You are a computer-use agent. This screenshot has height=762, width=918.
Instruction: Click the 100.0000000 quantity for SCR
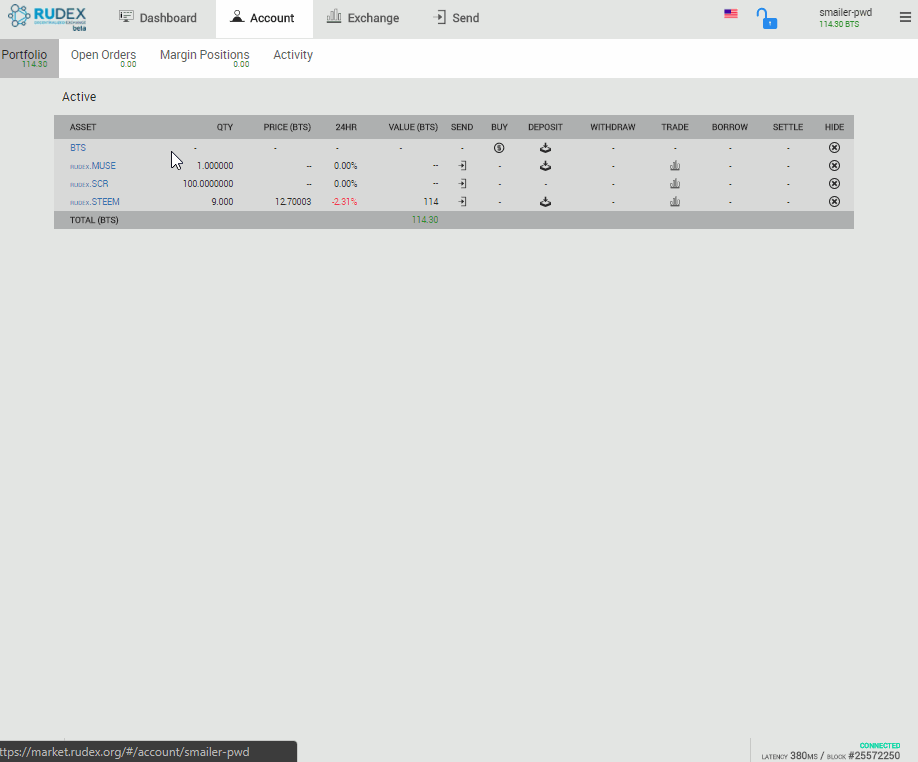coord(208,184)
